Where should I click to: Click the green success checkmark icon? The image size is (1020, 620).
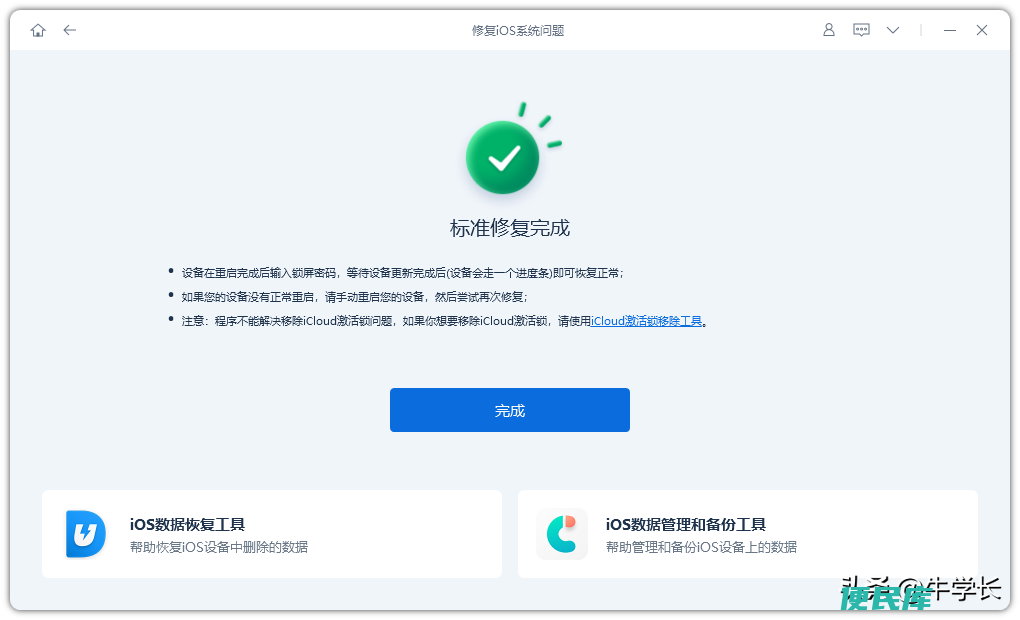(503, 157)
